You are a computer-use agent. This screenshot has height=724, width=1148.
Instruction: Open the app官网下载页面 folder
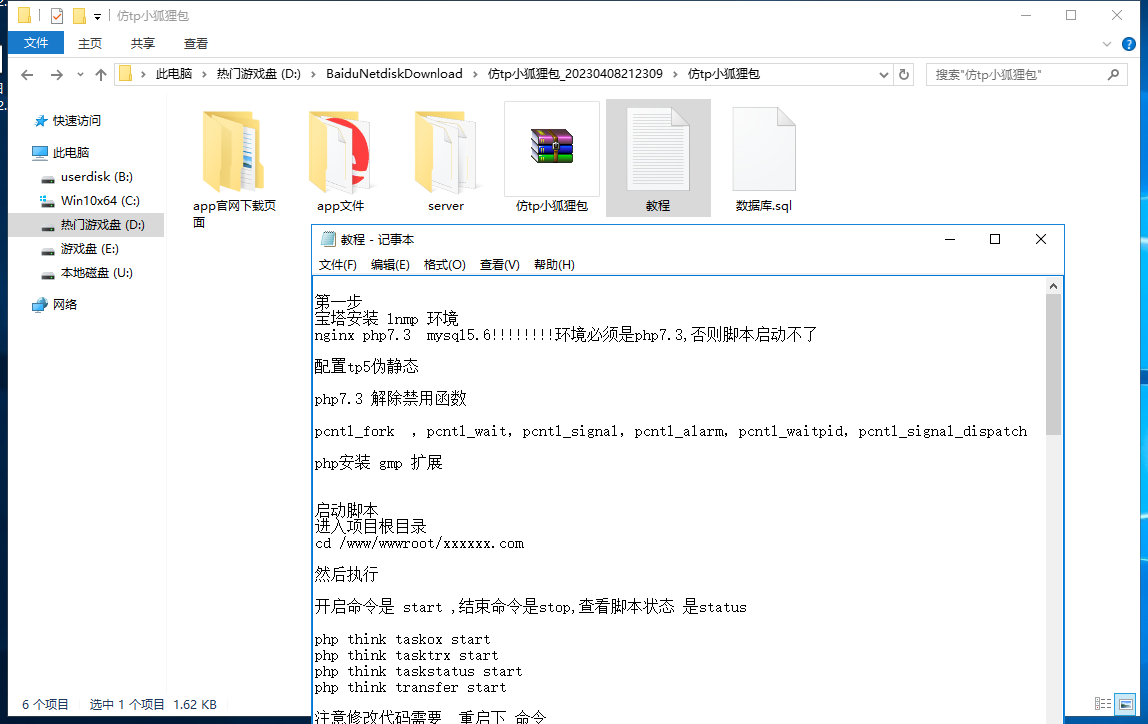(x=233, y=152)
